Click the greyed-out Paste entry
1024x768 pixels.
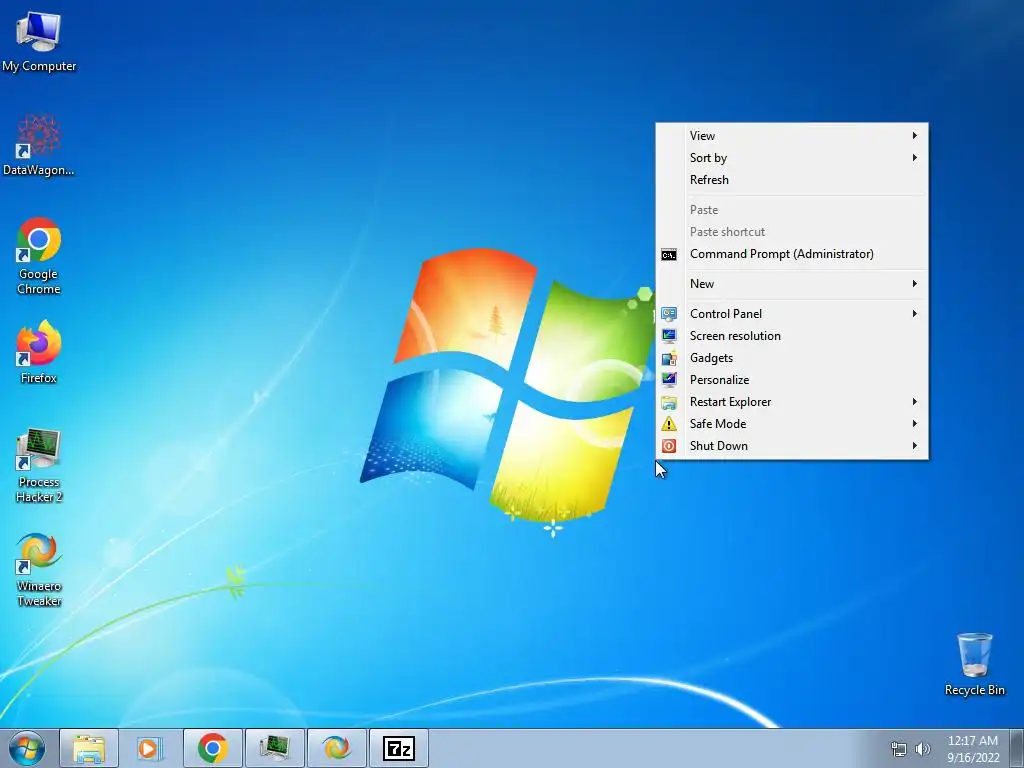pos(792,210)
